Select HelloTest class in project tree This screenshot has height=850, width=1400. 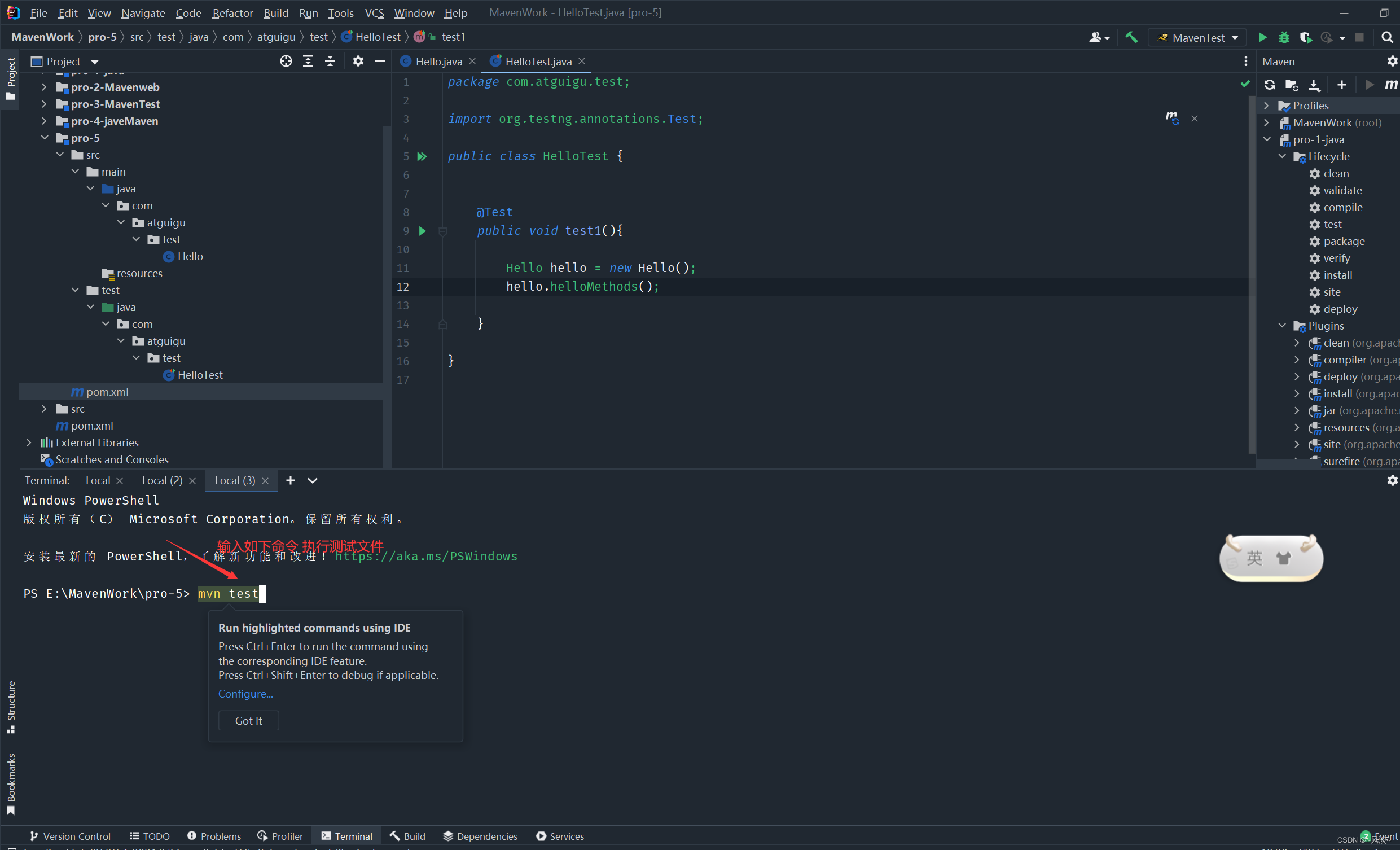200,375
